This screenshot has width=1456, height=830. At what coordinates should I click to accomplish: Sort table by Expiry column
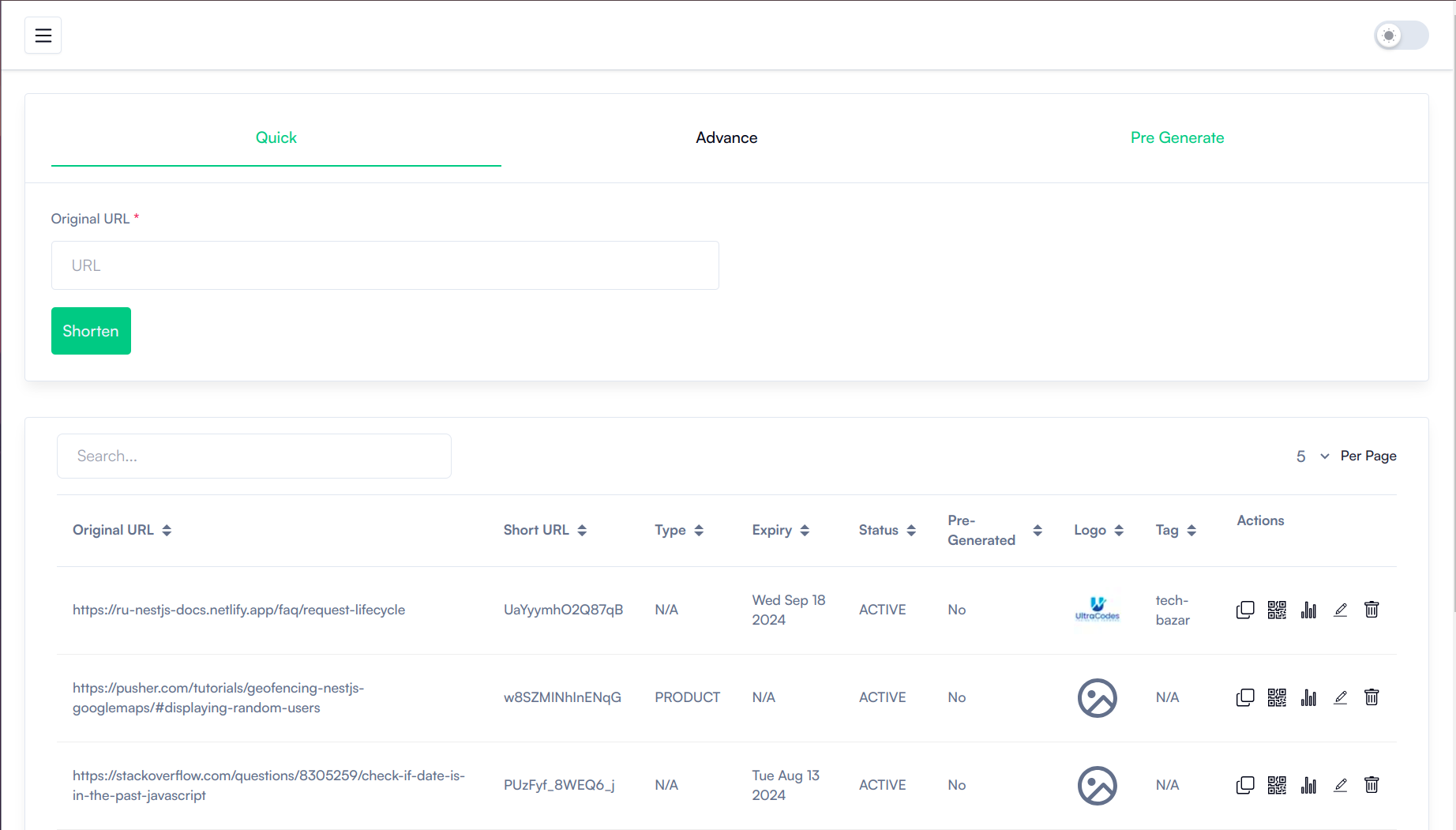805,531
